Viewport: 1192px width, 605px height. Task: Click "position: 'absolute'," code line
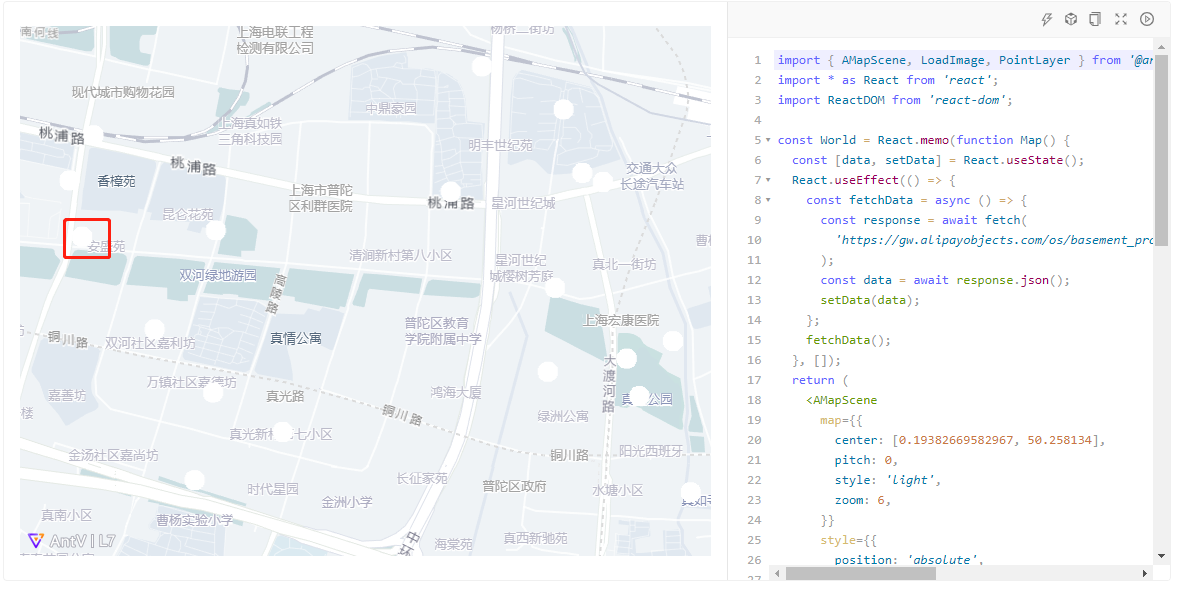[909, 560]
